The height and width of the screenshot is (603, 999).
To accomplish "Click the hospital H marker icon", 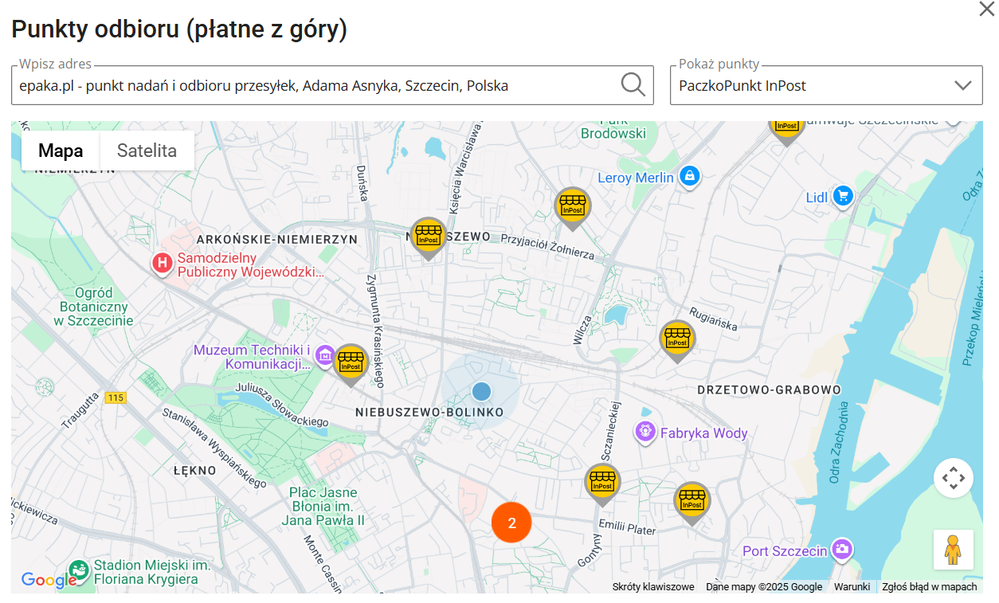I will (x=162, y=263).
